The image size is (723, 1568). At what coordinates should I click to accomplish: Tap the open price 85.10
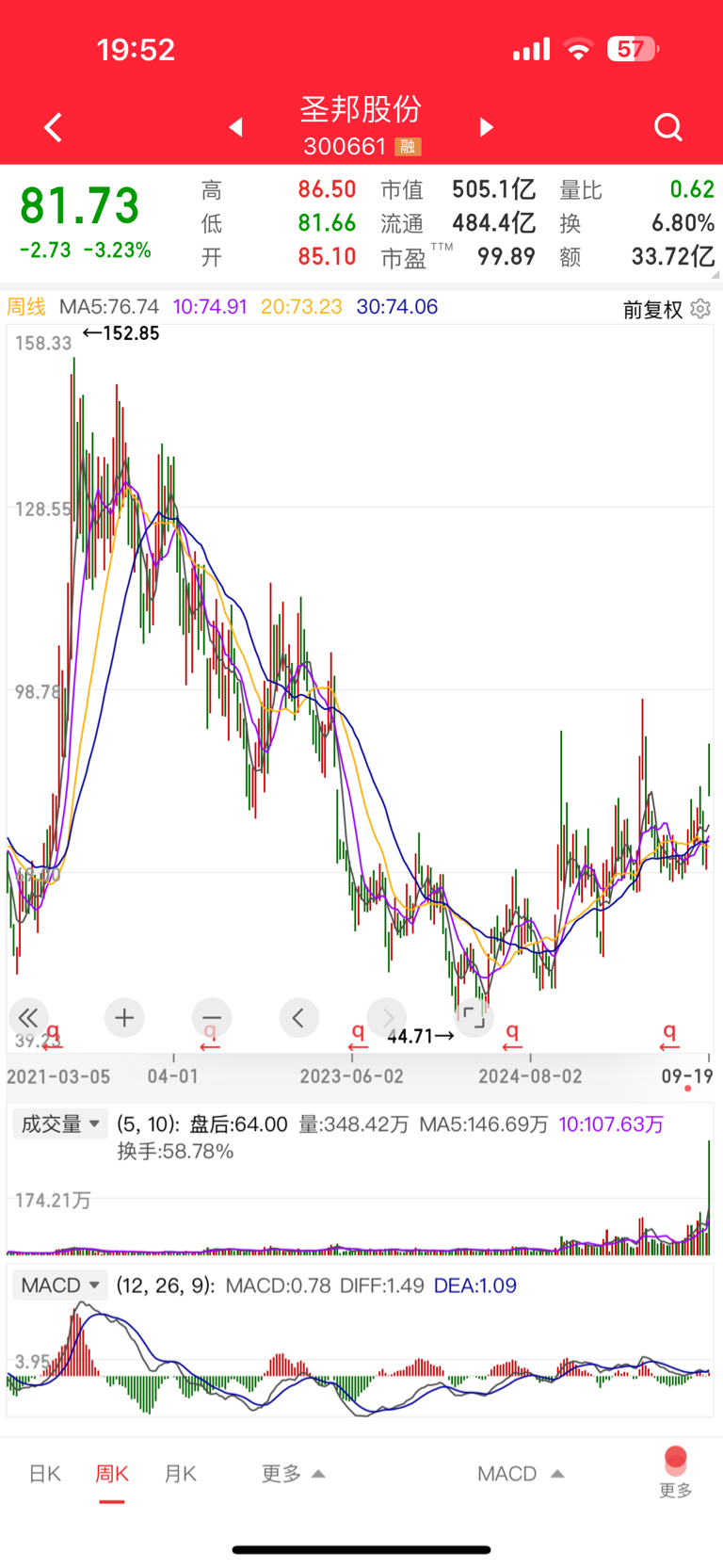coord(327,256)
